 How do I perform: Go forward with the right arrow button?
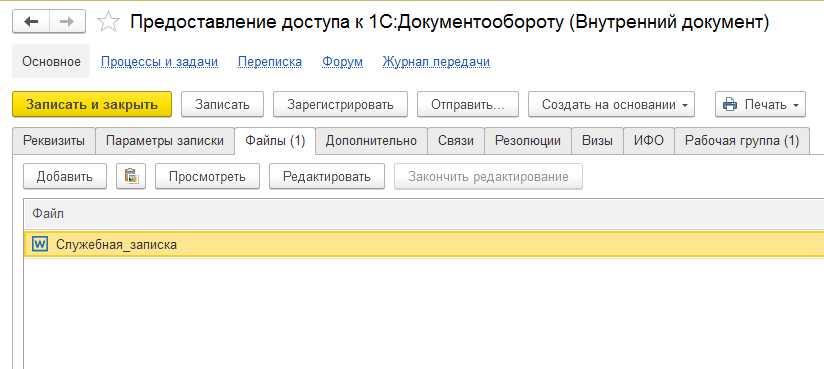(69, 22)
